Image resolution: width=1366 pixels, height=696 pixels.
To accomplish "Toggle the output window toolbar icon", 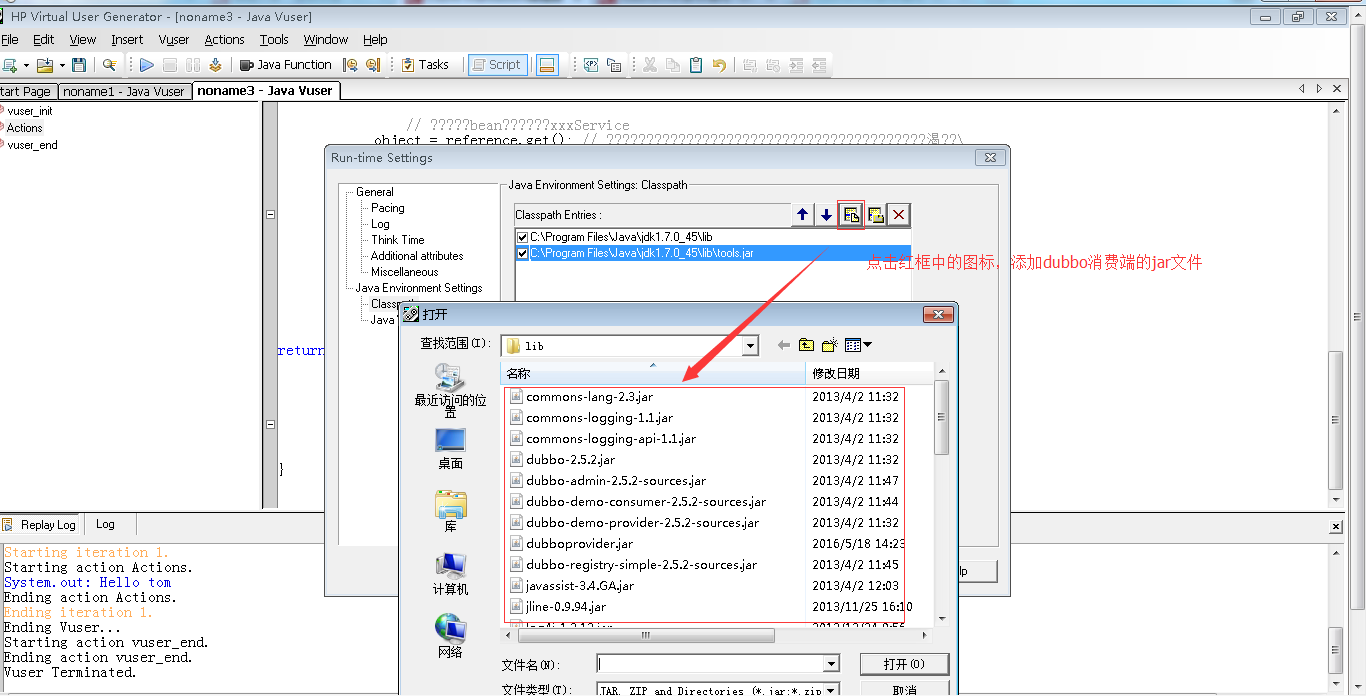I will click(547, 65).
